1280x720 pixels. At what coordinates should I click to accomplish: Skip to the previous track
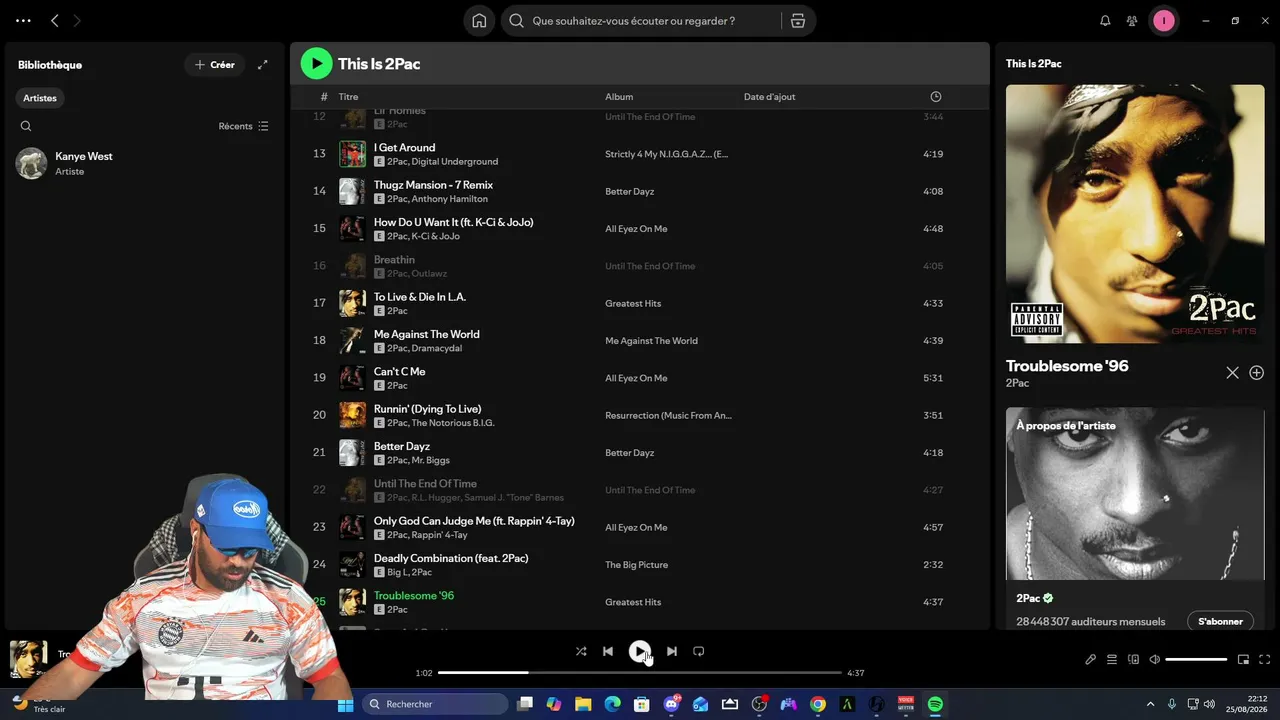[x=608, y=651]
